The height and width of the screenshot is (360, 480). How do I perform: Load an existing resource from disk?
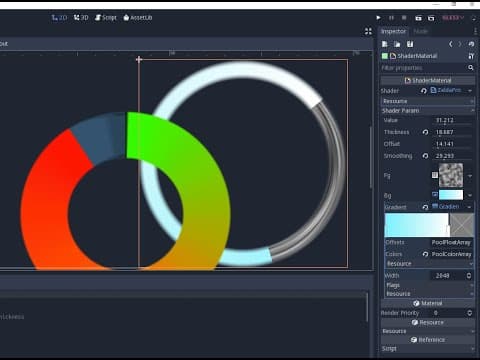(397, 44)
